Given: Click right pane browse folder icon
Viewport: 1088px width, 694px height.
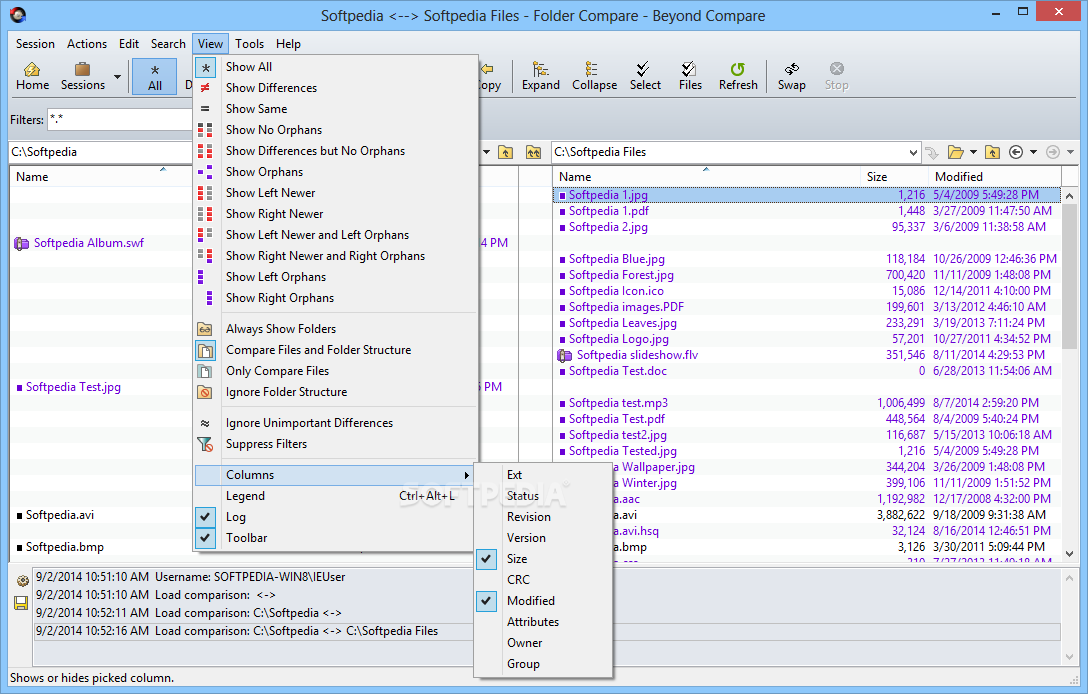Looking at the screenshot, I should pyautogui.click(x=956, y=152).
